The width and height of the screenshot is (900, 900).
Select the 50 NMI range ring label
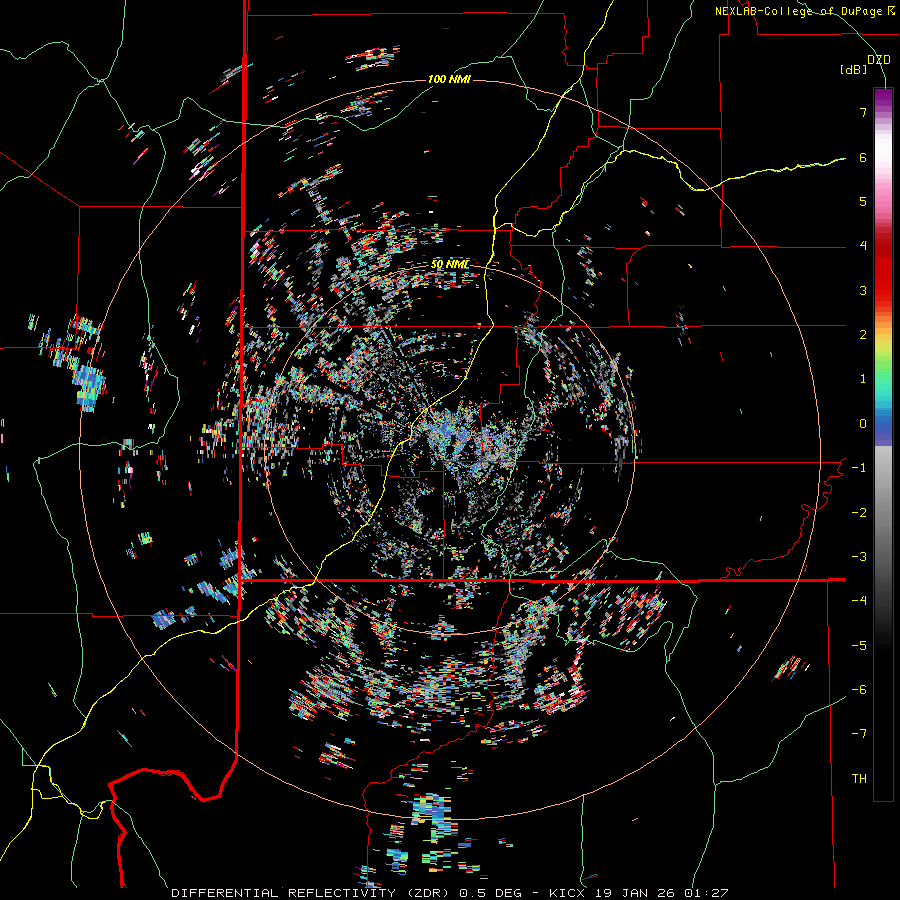[449, 264]
